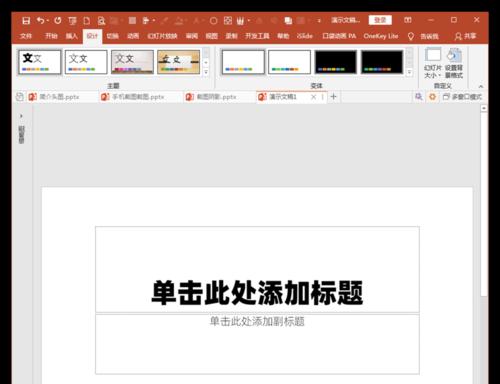
Task: Open the OneKey Lite add-in tab
Action: [x=381, y=36]
